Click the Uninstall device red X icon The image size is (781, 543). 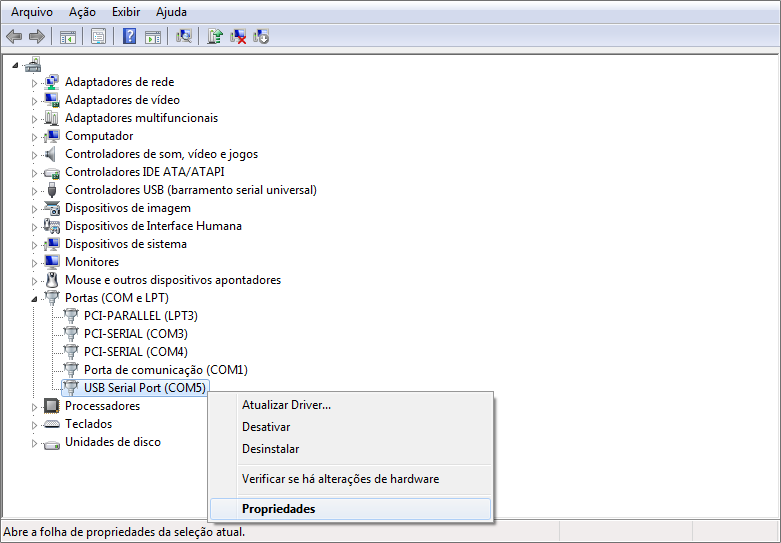click(x=238, y=37)
